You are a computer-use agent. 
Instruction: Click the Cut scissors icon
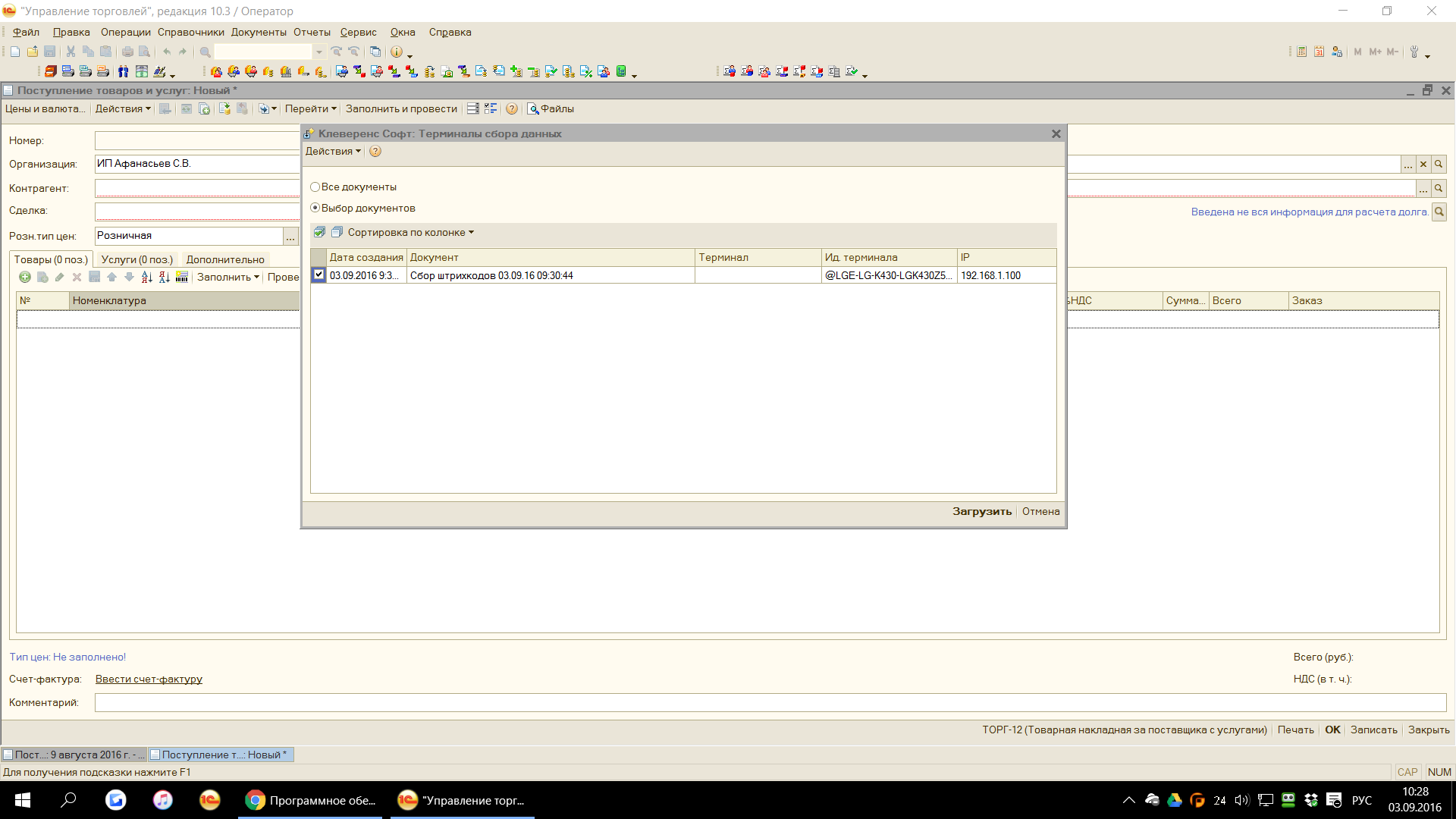(71, 52)
